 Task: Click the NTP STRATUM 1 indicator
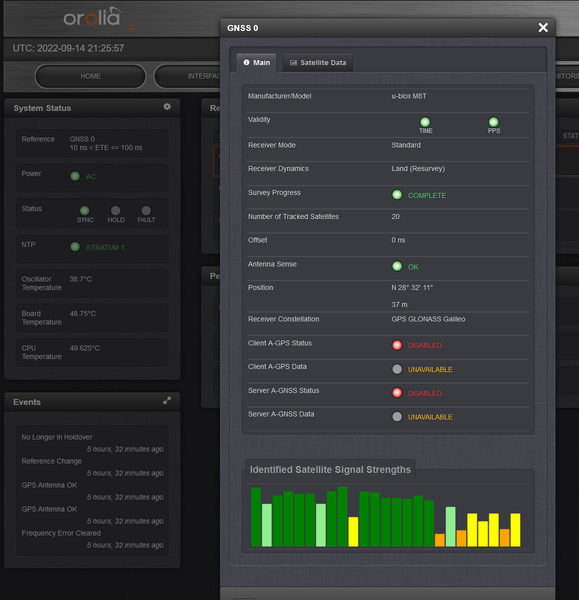point(75,247)
